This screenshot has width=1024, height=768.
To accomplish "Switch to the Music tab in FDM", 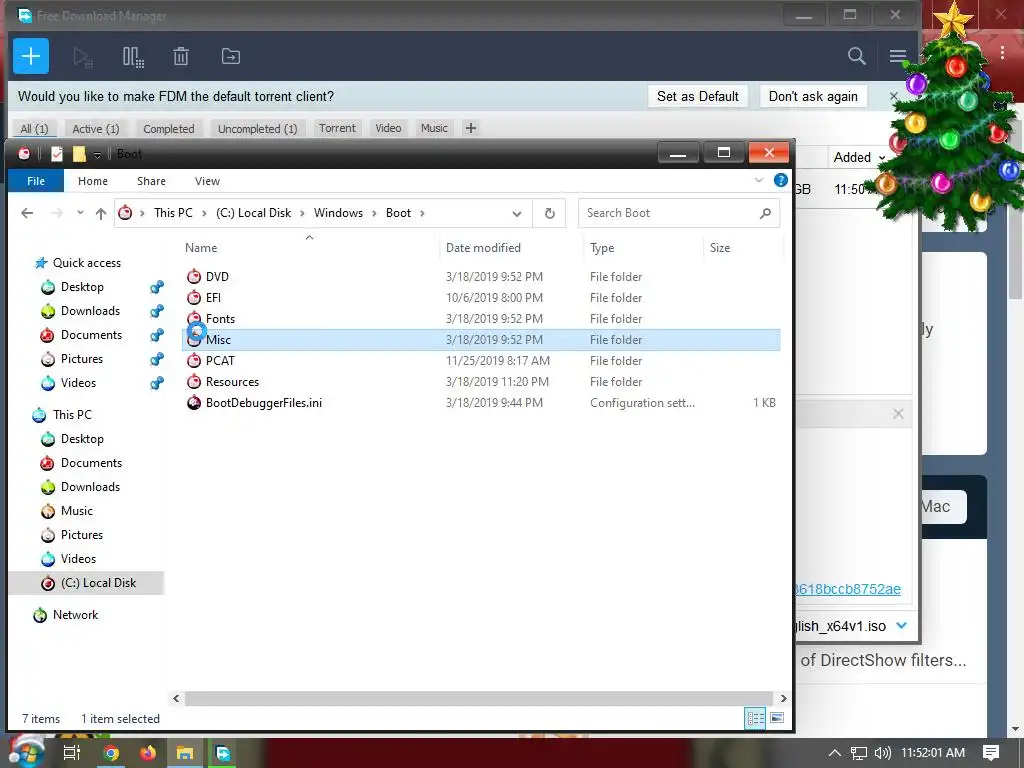I will tap(434, 128).
